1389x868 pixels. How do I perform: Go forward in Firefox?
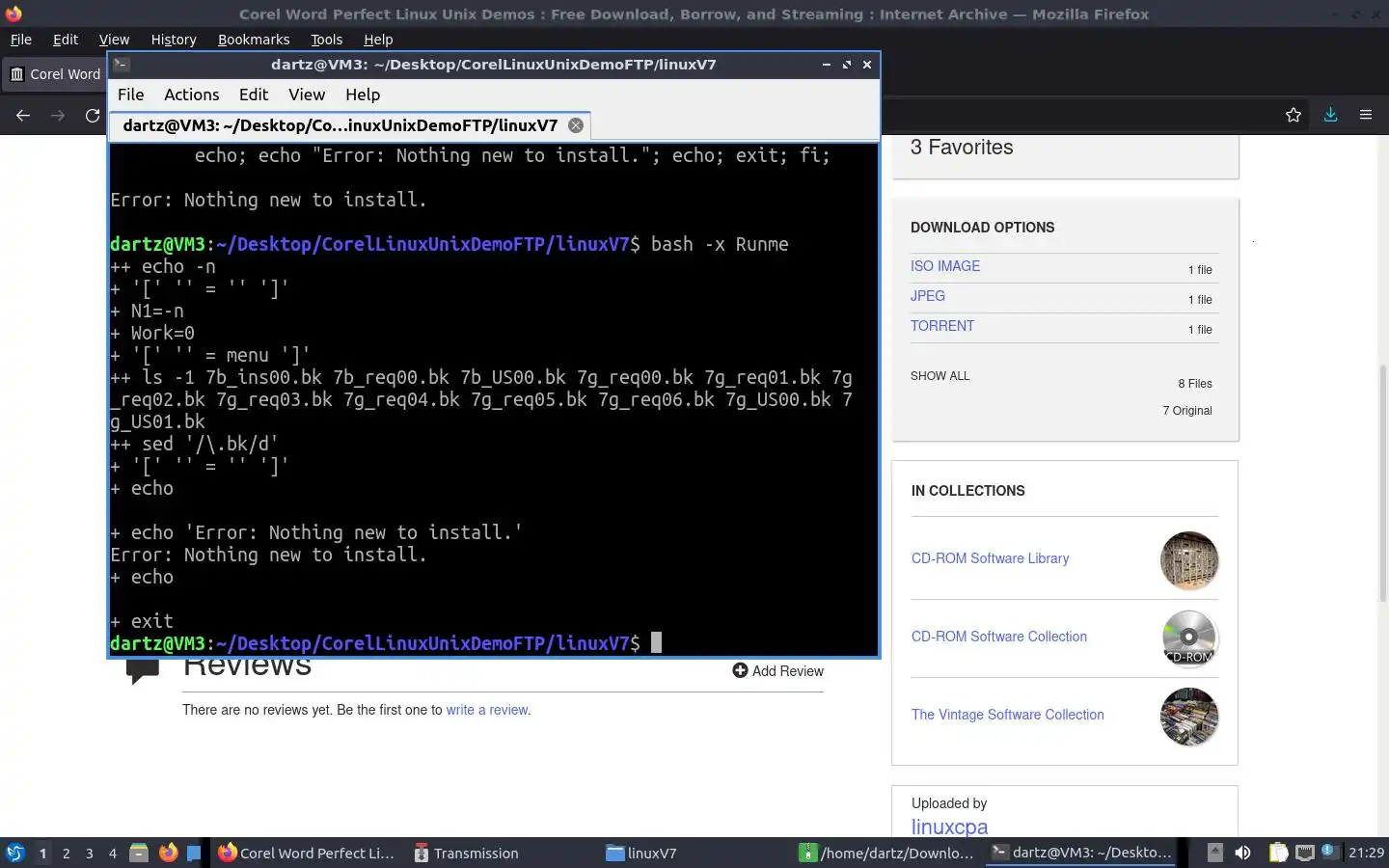[58, 115]
